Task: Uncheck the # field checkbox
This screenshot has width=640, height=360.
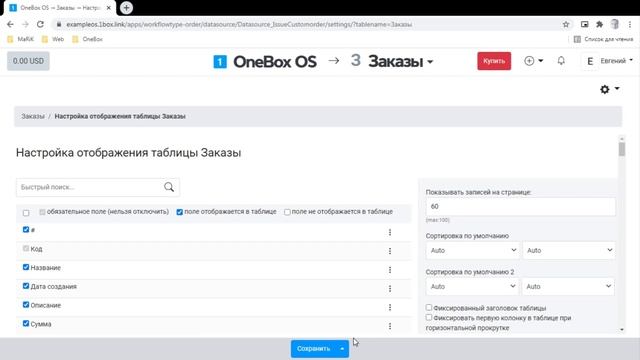Action: (x=26, y=229)
